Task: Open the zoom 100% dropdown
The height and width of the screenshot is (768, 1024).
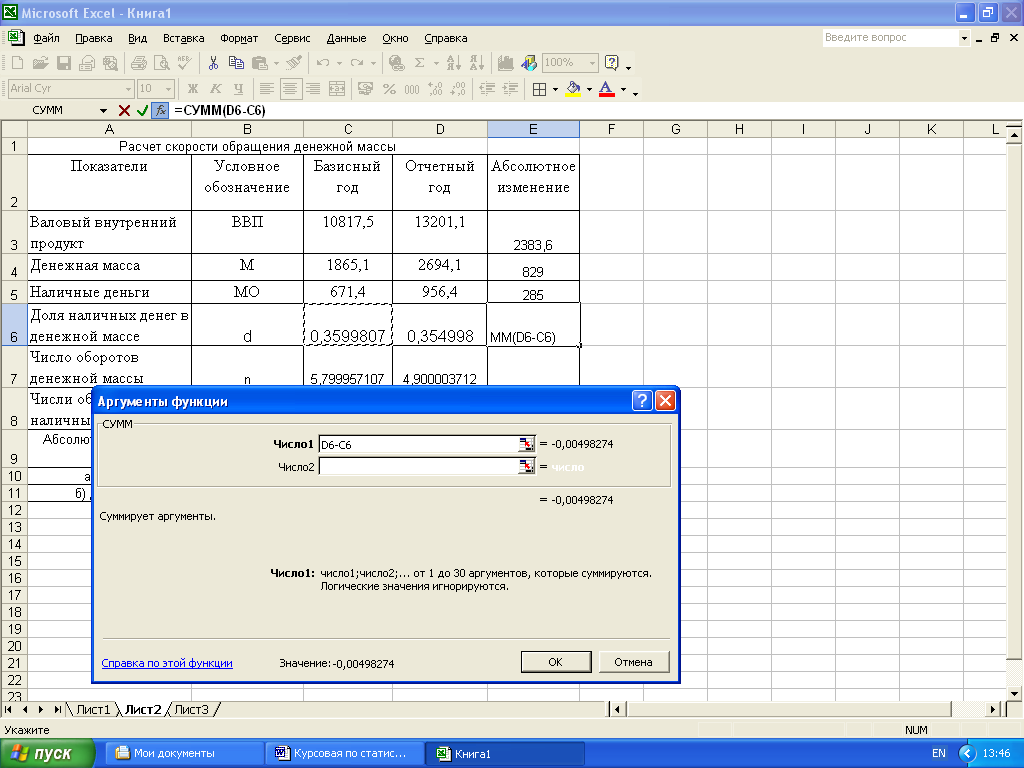Action: [x=592, y=63]
